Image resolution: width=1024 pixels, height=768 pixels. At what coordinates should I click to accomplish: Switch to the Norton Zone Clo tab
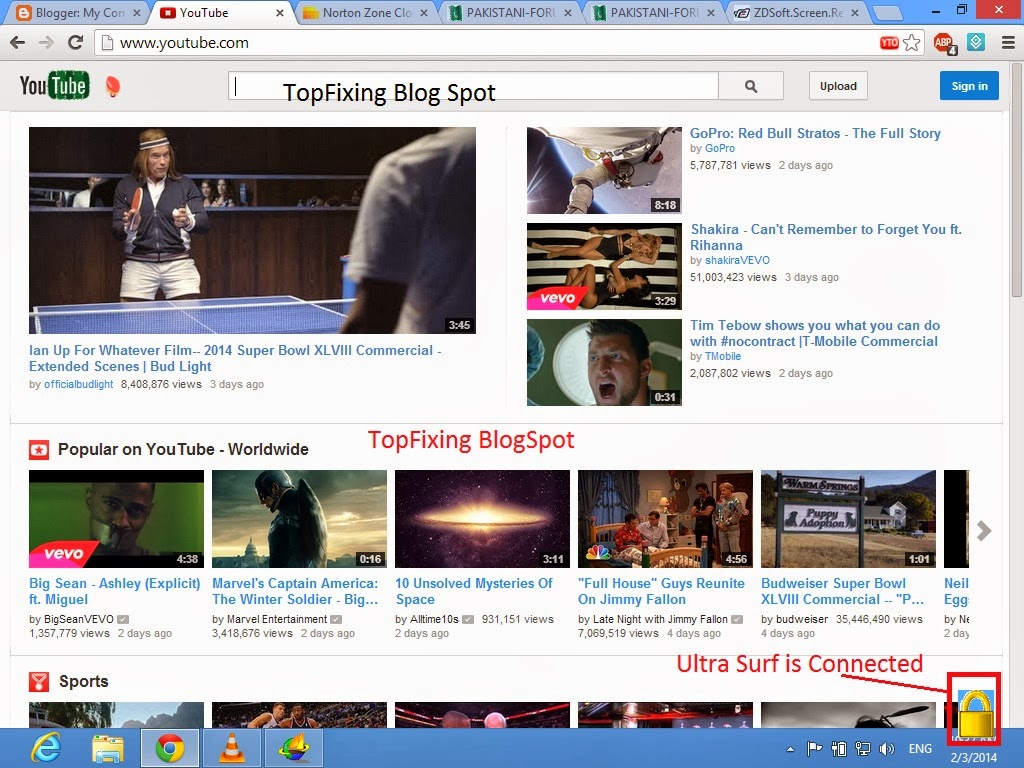(366, 12)
